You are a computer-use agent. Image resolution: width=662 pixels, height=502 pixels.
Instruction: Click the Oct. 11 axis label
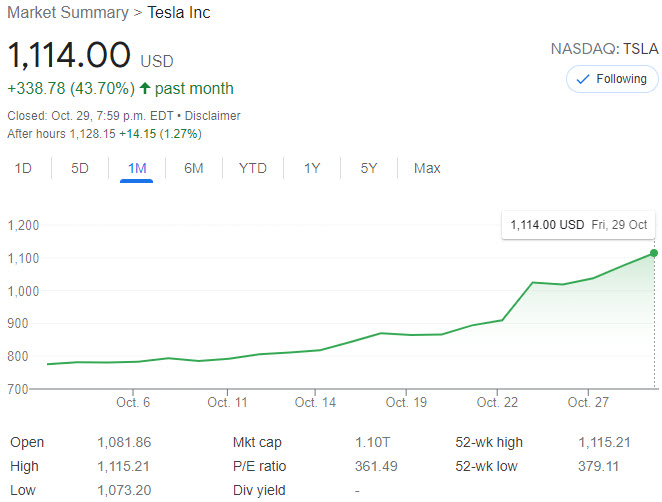(x=227, y=402)
